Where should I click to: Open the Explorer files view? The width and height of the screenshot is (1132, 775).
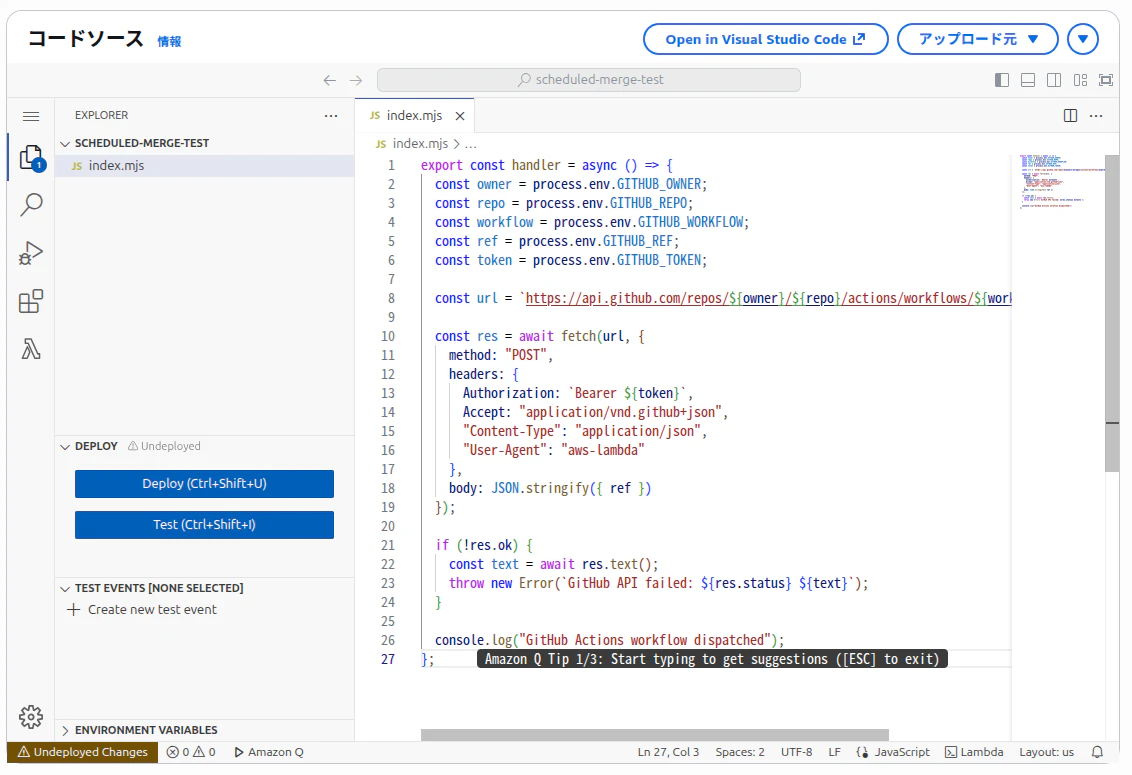coord(31,157)
